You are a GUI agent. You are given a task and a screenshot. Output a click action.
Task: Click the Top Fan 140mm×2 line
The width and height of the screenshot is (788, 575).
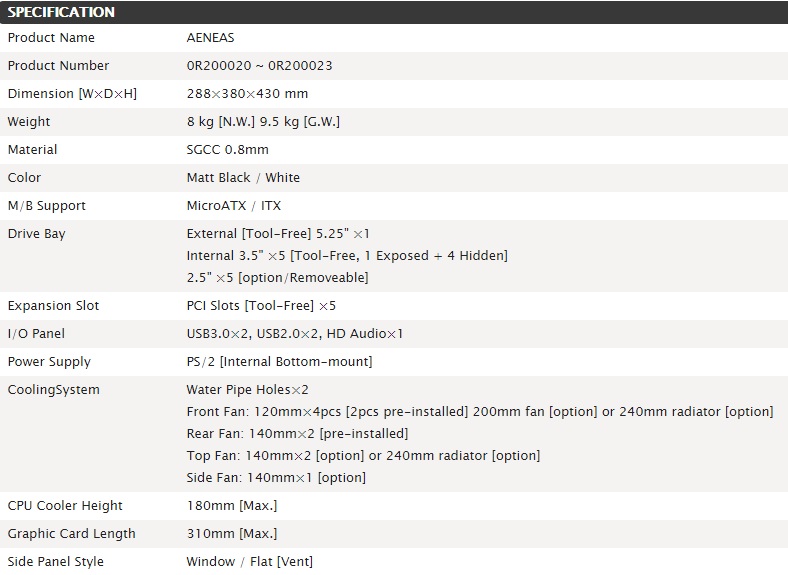[x=363, y=456]
